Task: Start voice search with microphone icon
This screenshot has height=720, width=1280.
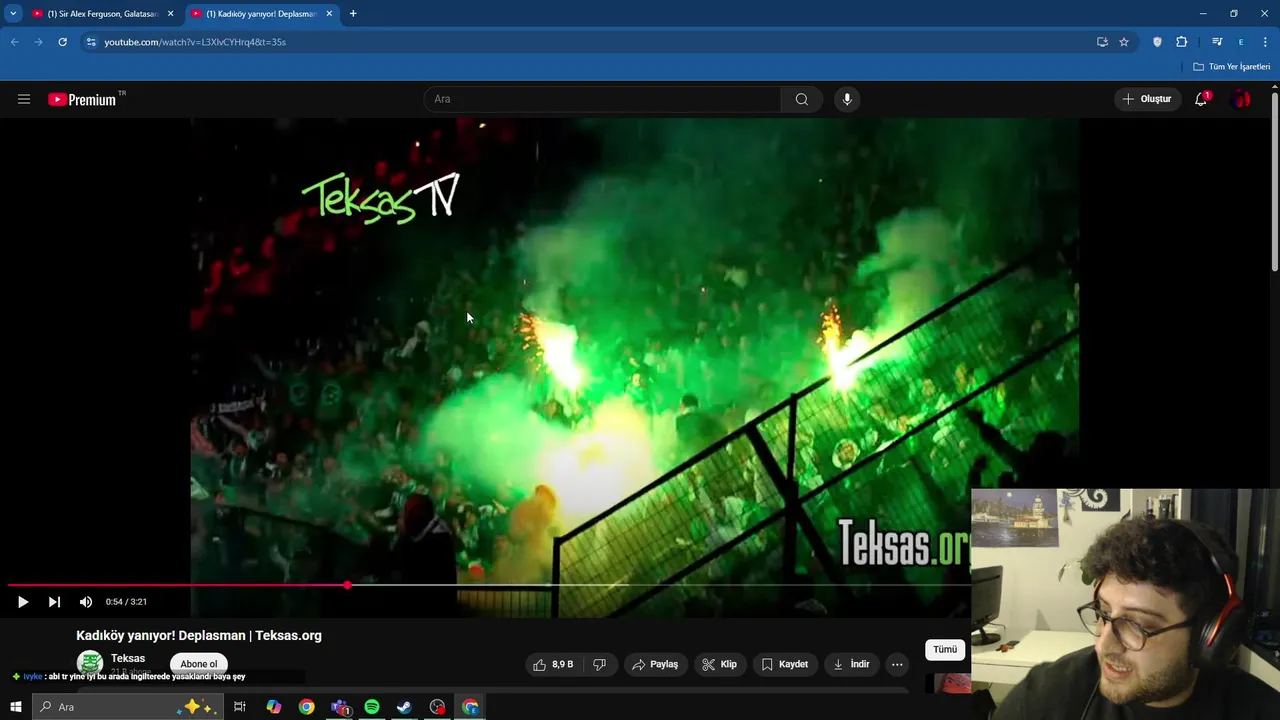Action: [x=847, y=99]
